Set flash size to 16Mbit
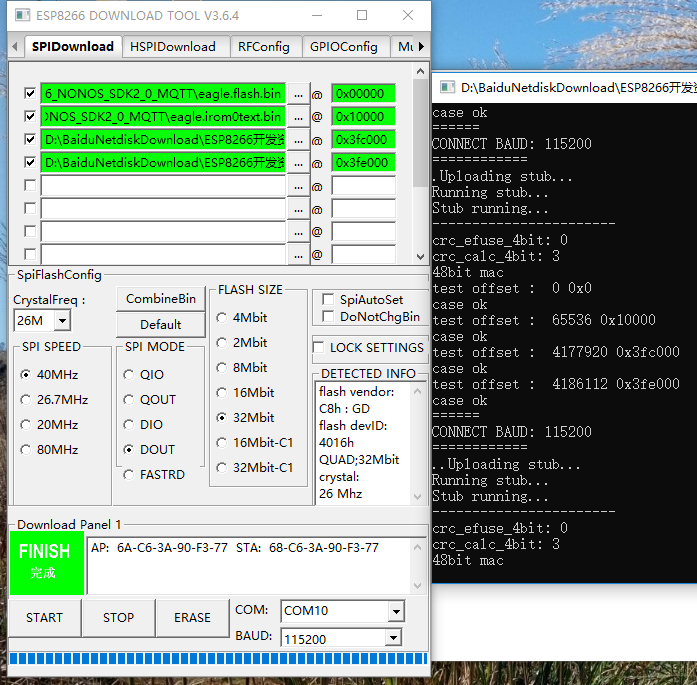 coord(221,393)
